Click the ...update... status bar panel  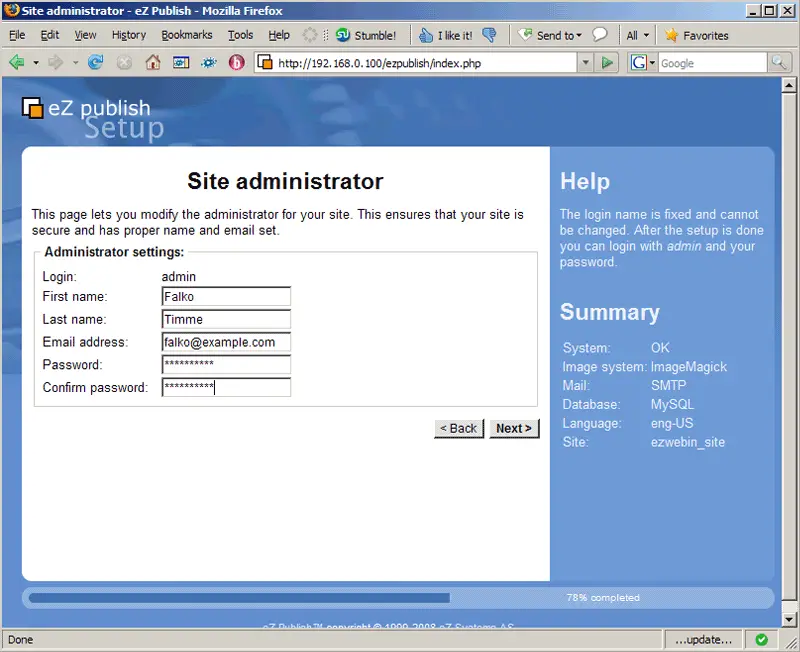click(x=703, y=640)
